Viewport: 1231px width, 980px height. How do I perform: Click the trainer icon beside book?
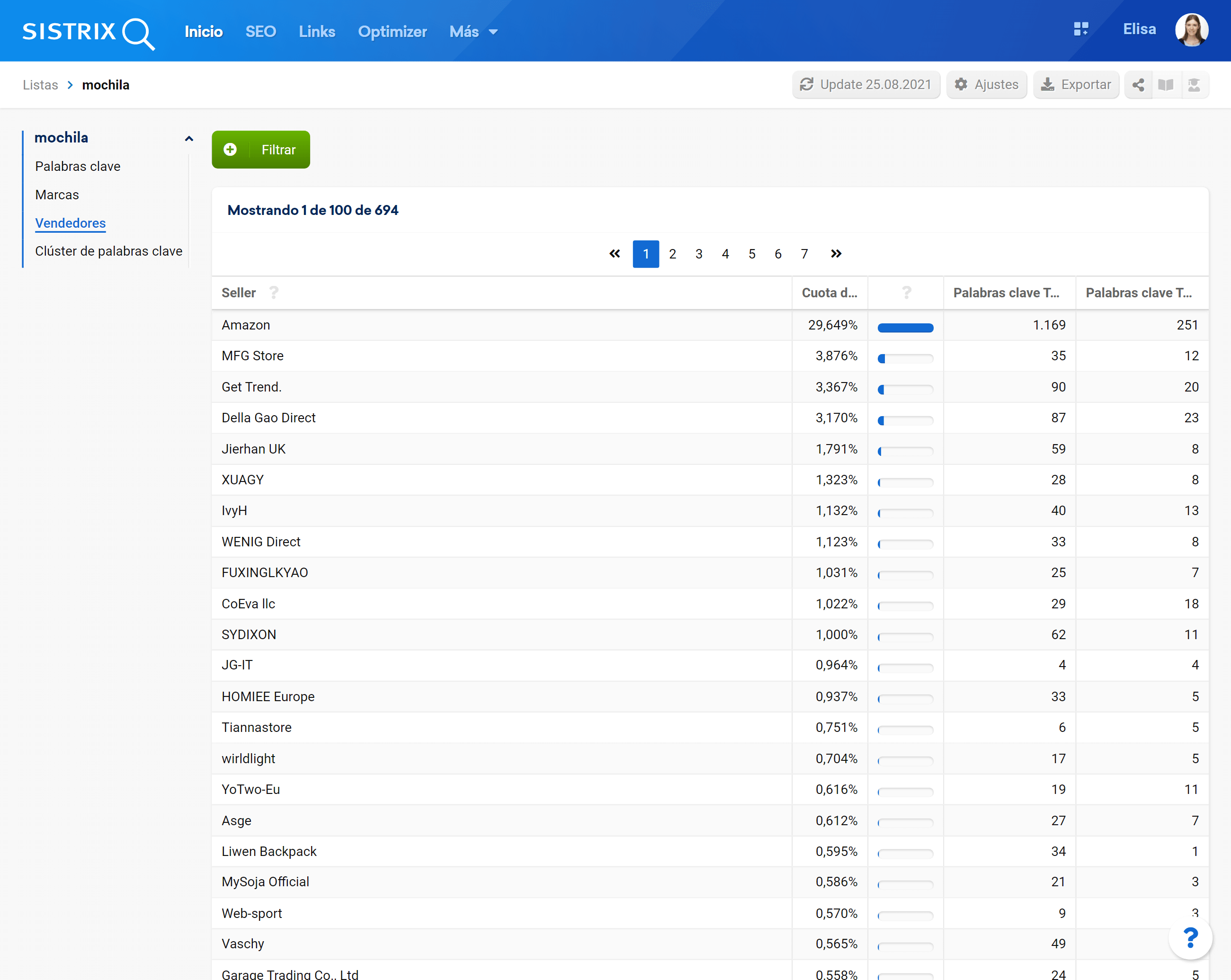pos(1194,85)
